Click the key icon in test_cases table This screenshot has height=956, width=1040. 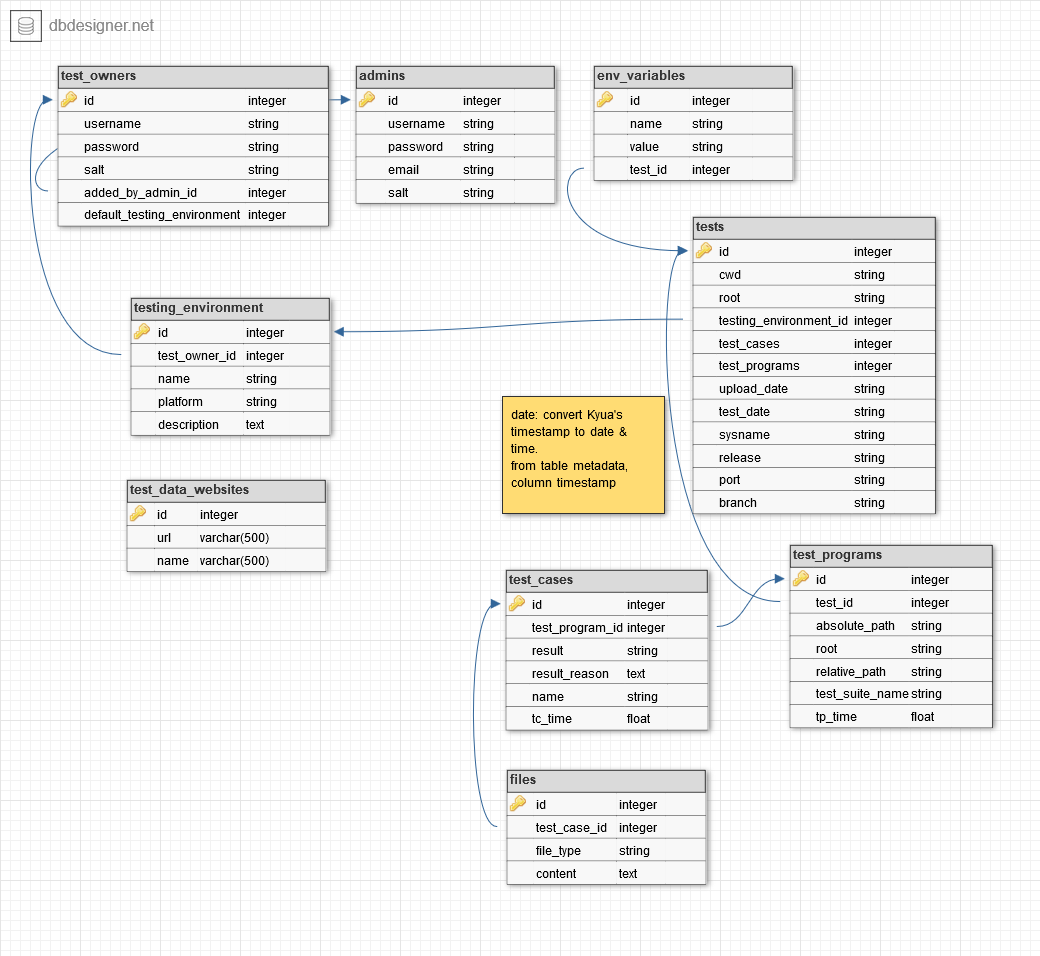[517, 604]
